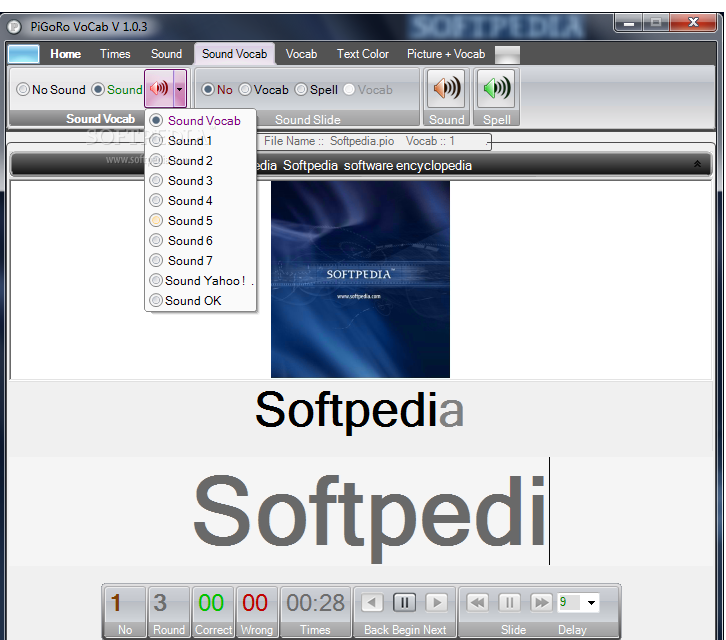Switch to the Sound tab
This screenshot has height=640, width=726.
point(166,54)
